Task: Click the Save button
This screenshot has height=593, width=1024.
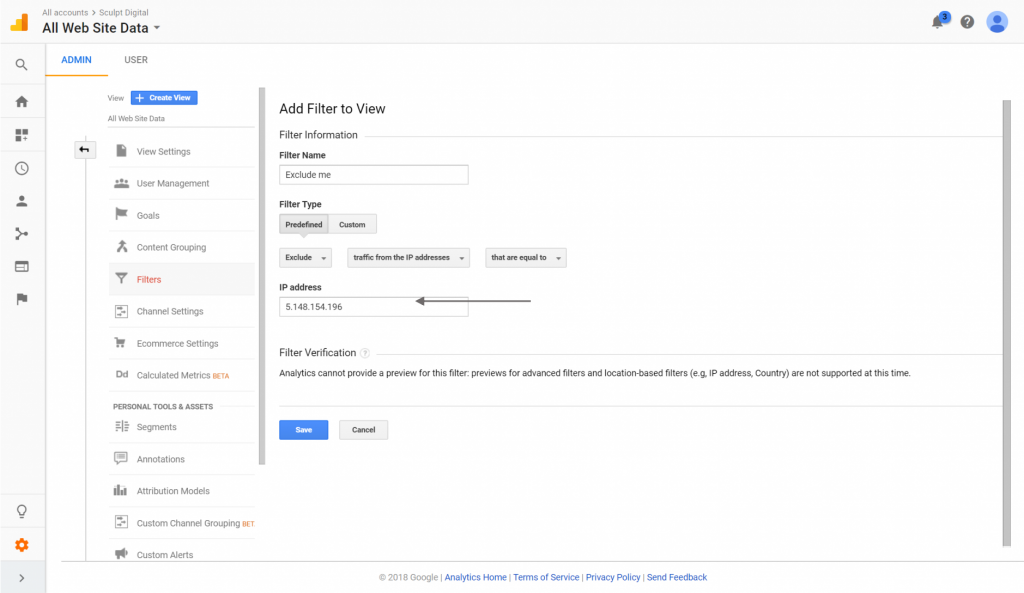Action: click(303, 430)
